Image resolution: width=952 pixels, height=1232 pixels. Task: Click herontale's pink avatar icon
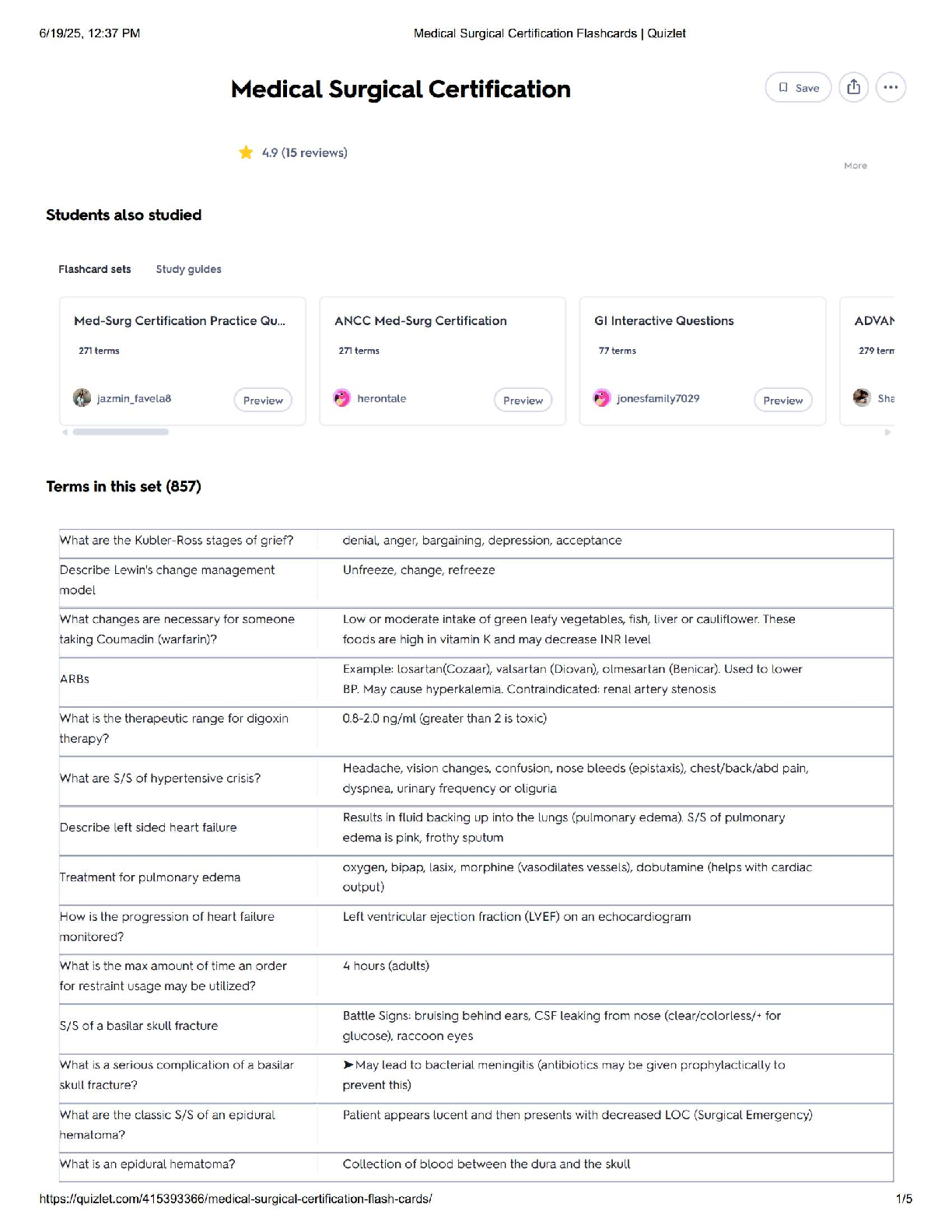(x=342, y=398)
